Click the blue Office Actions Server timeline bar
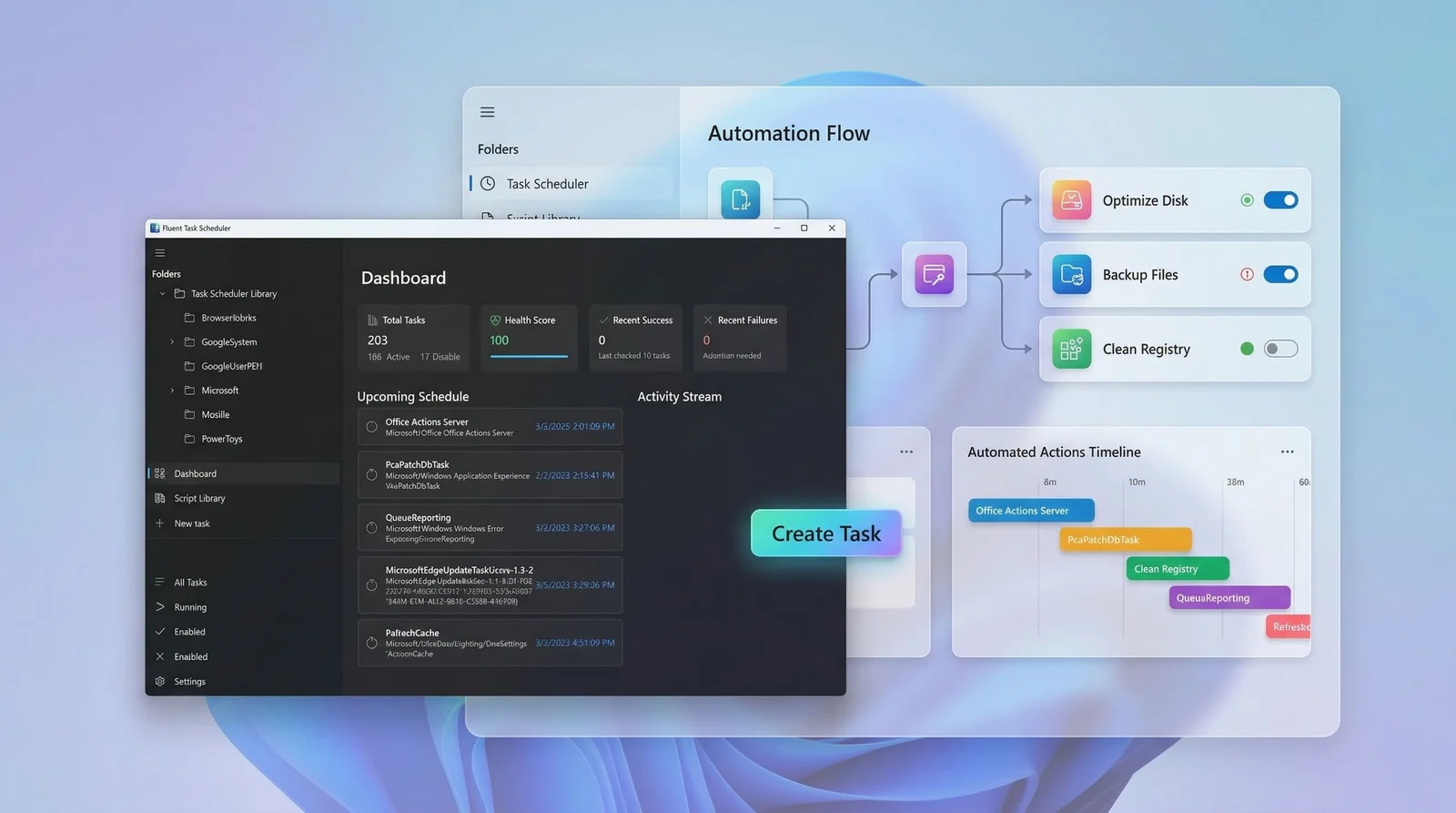 pyautogui.click(x=1031, y=511)
